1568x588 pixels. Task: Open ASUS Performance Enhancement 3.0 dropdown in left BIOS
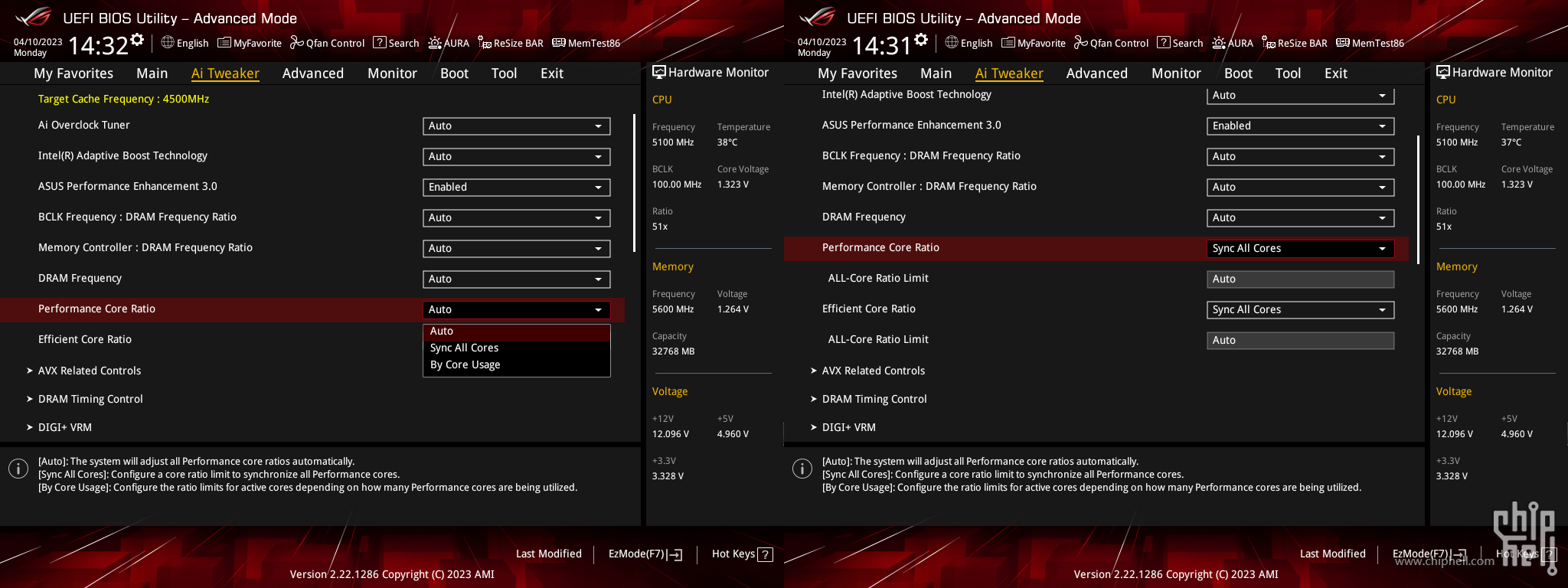tap(517, 187)
